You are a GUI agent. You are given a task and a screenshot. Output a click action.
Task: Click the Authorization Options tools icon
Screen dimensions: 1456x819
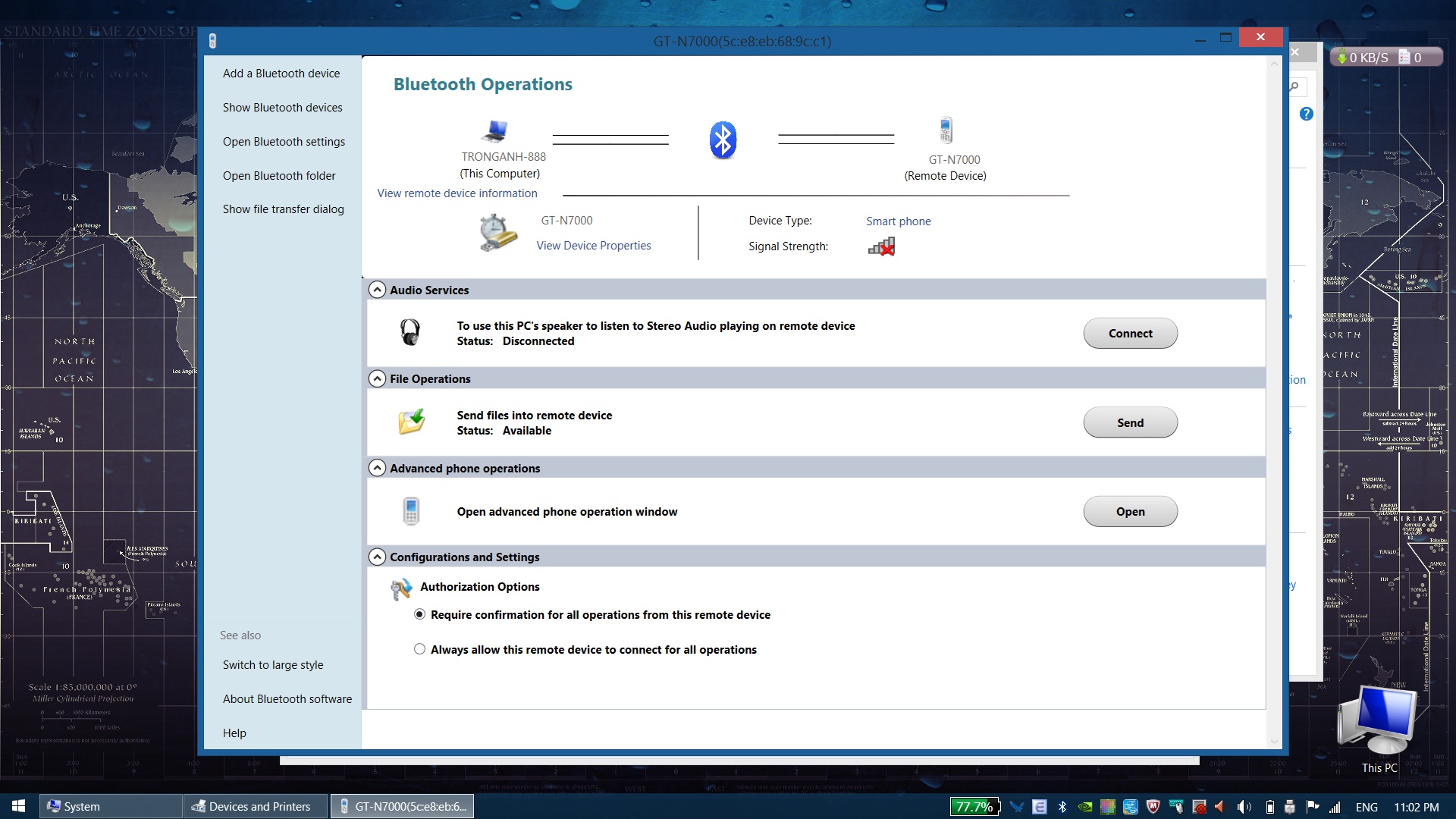(x=401, y=588)
